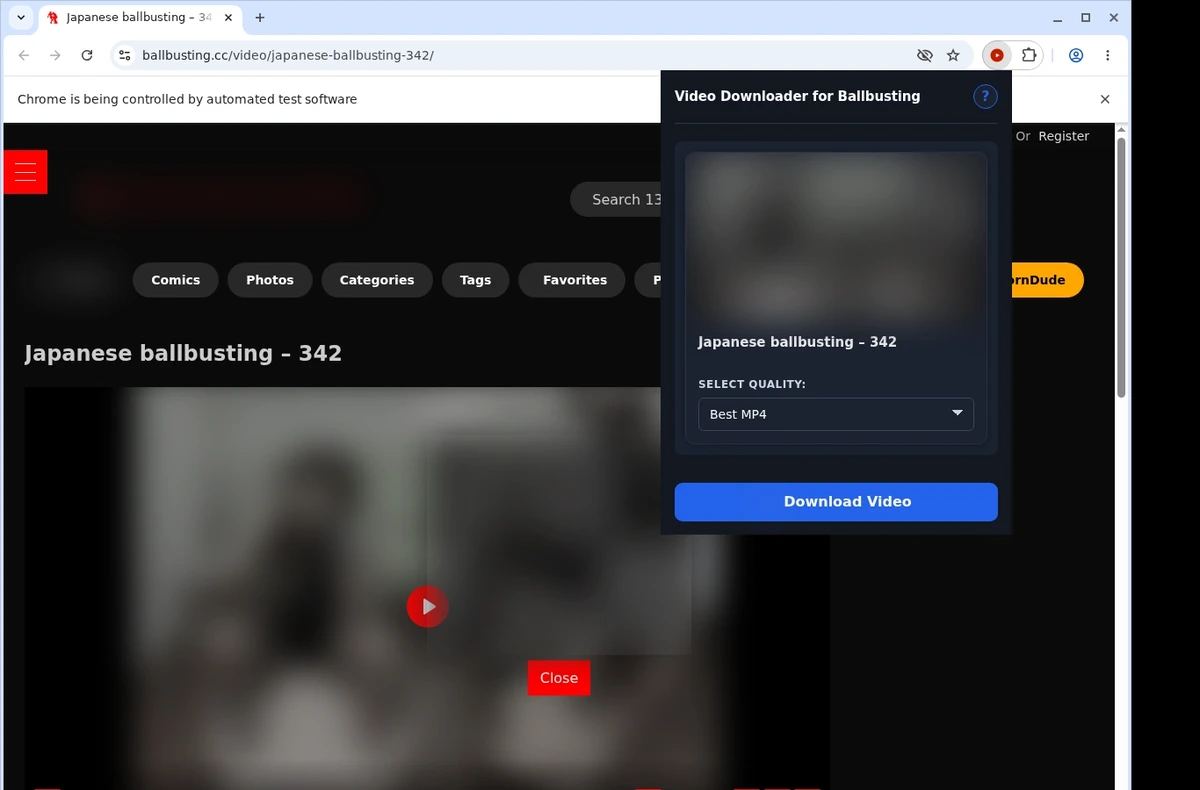
Task: Select the Japanese ballbusting – 34 tab
Action: click(x=138, y=18)
